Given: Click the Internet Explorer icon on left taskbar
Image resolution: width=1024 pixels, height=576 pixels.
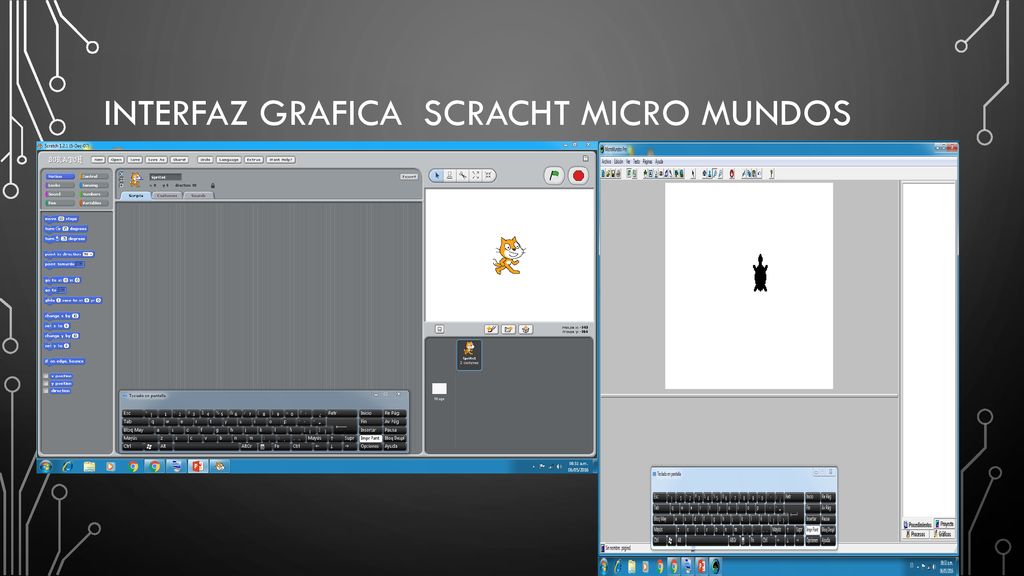Looking at the screenshot, I should [67, 466].
